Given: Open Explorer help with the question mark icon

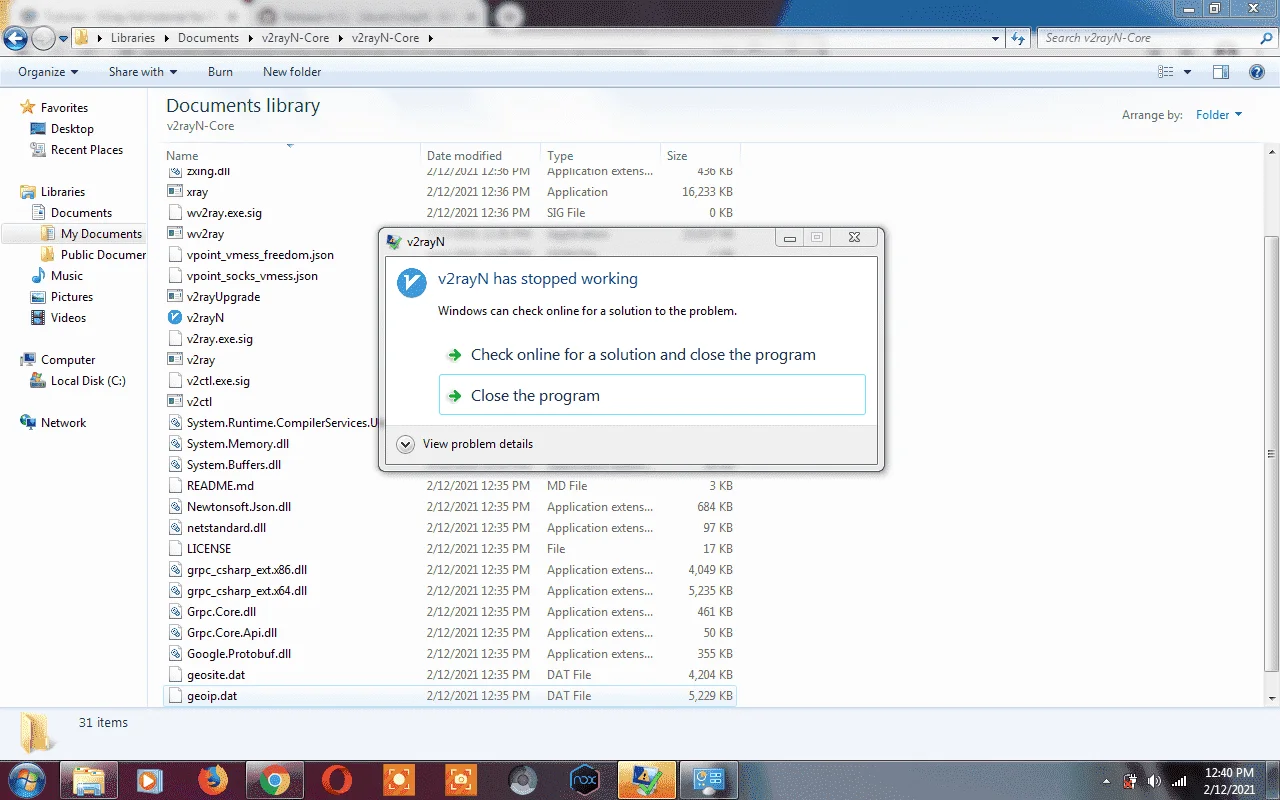Looking at the screenshot, I should pyautogui.click(x=1257, y=72).
